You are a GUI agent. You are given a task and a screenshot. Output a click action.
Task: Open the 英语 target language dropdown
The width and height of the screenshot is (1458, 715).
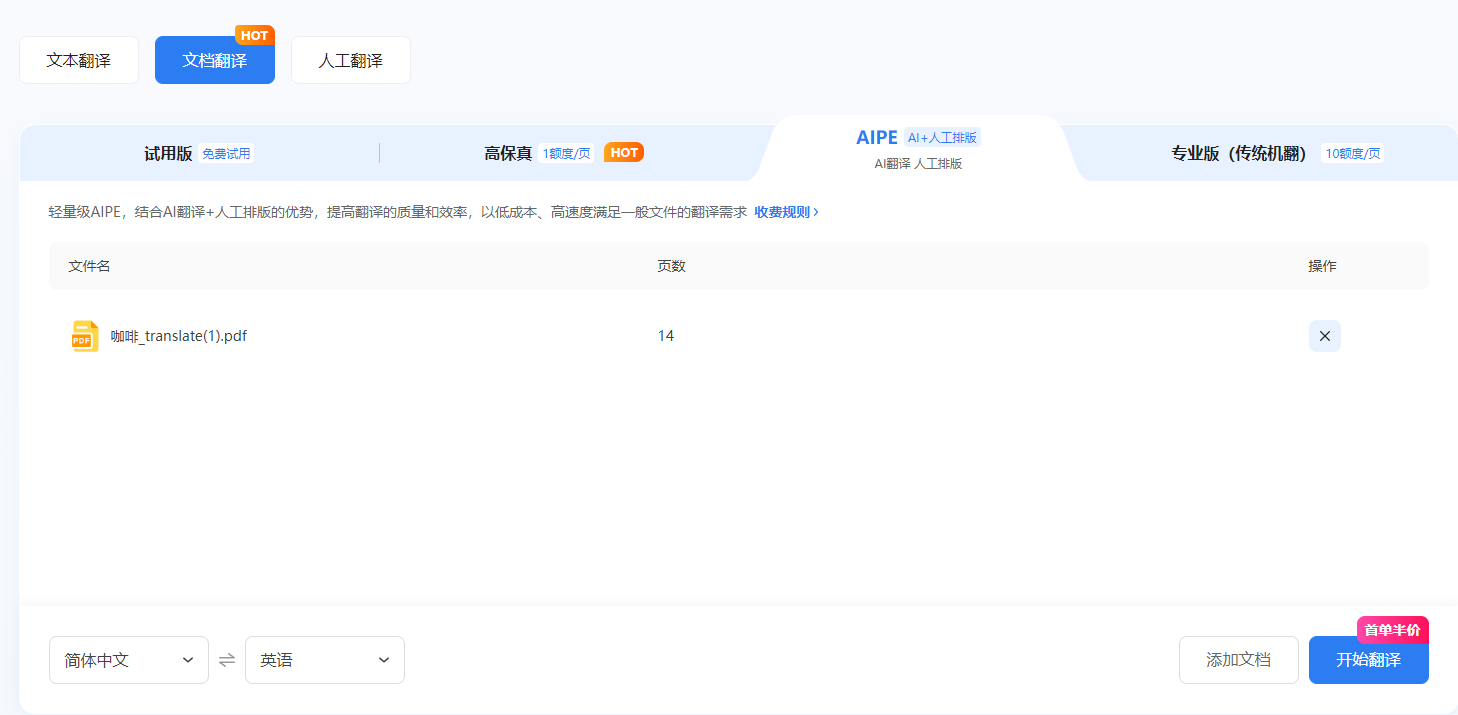click(x=325, y=660)
